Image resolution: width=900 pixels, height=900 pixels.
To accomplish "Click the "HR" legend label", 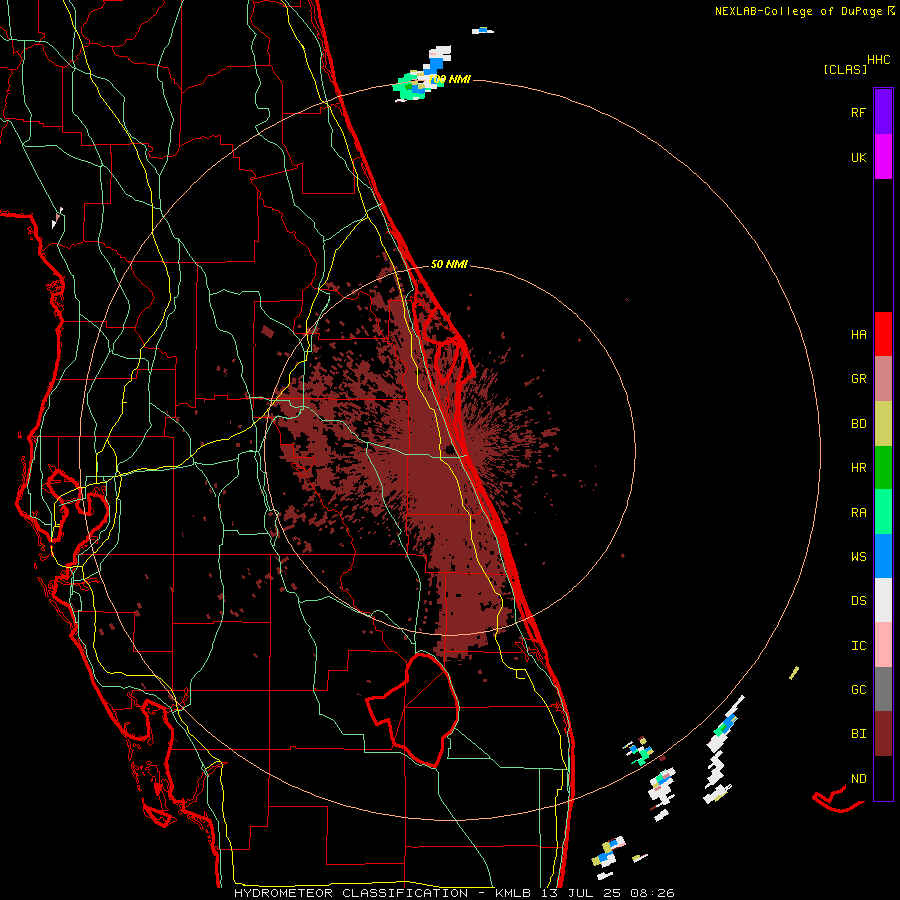I will point(858,468).
